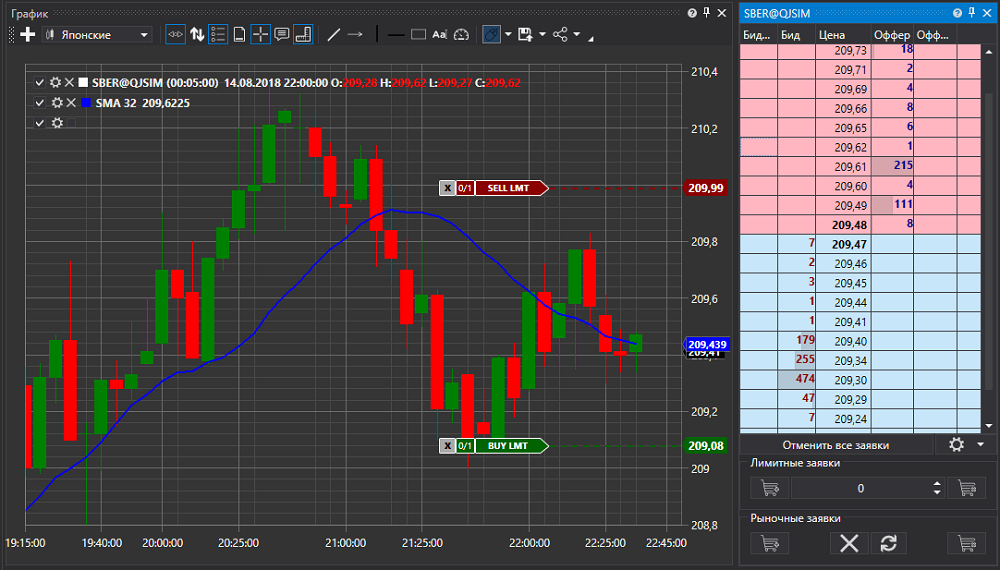Select the ruler measurement tool

pyautogui.click(x=303, y=34)
